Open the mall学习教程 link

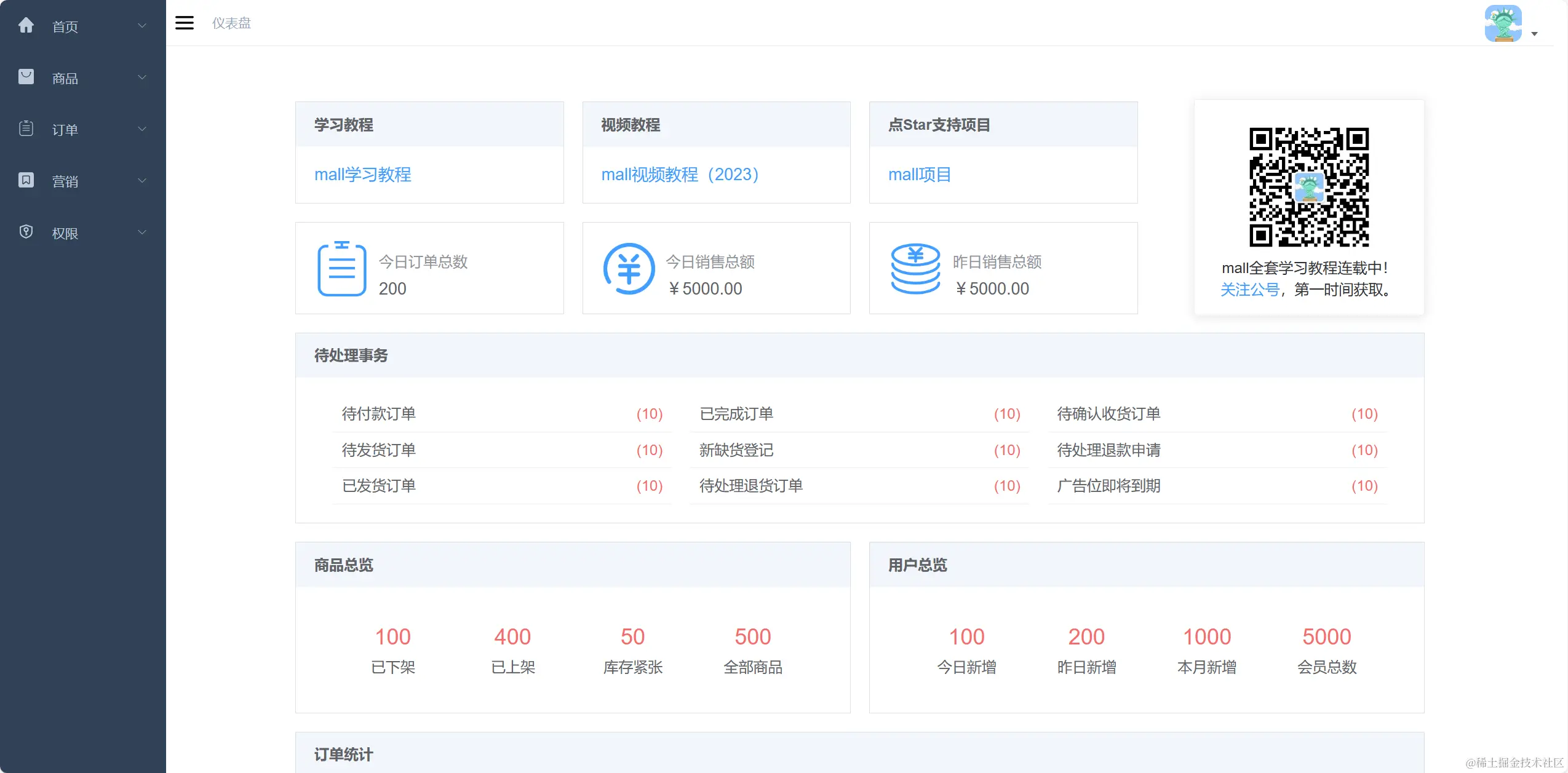coord(362,175)
